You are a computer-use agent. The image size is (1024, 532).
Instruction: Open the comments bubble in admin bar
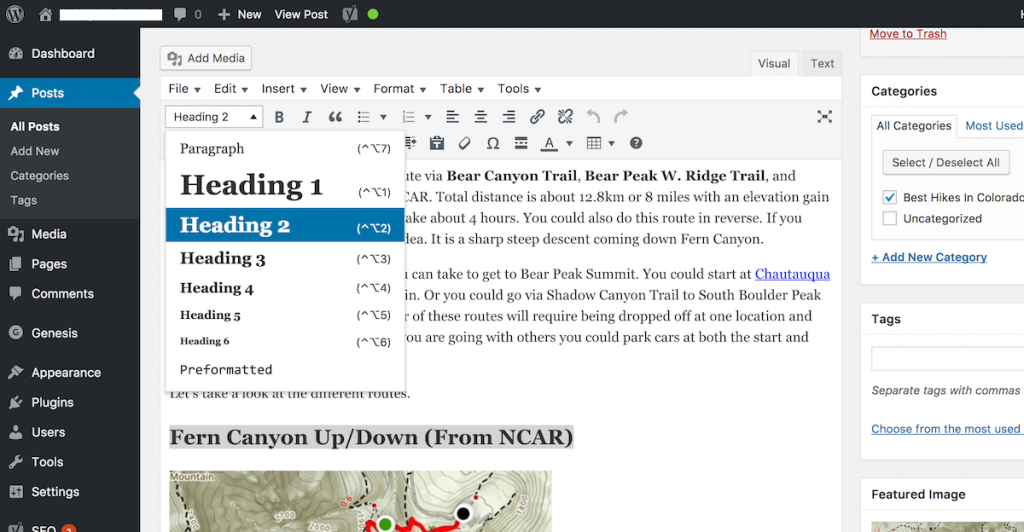coord(180,14)
